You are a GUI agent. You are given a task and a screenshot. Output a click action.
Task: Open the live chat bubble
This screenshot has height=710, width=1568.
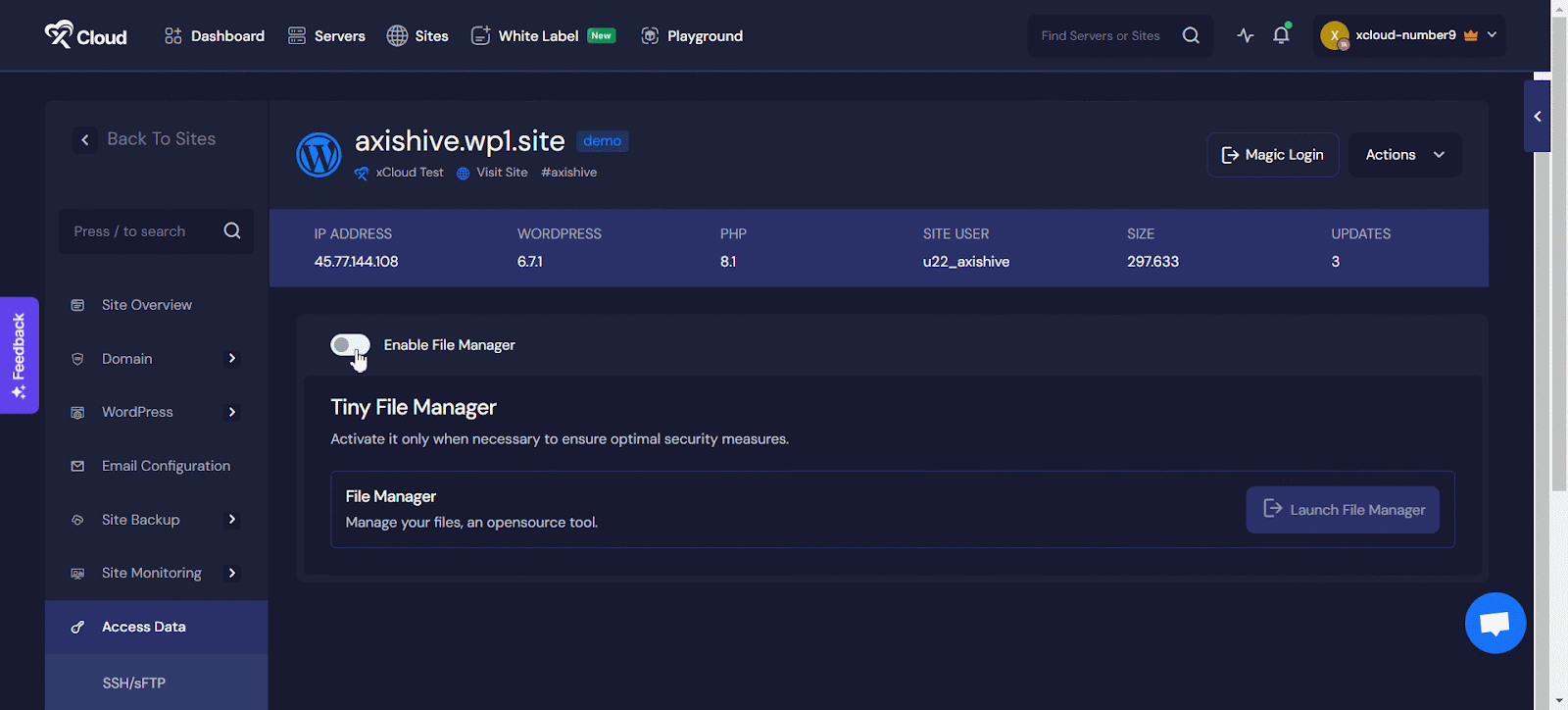1495,623
